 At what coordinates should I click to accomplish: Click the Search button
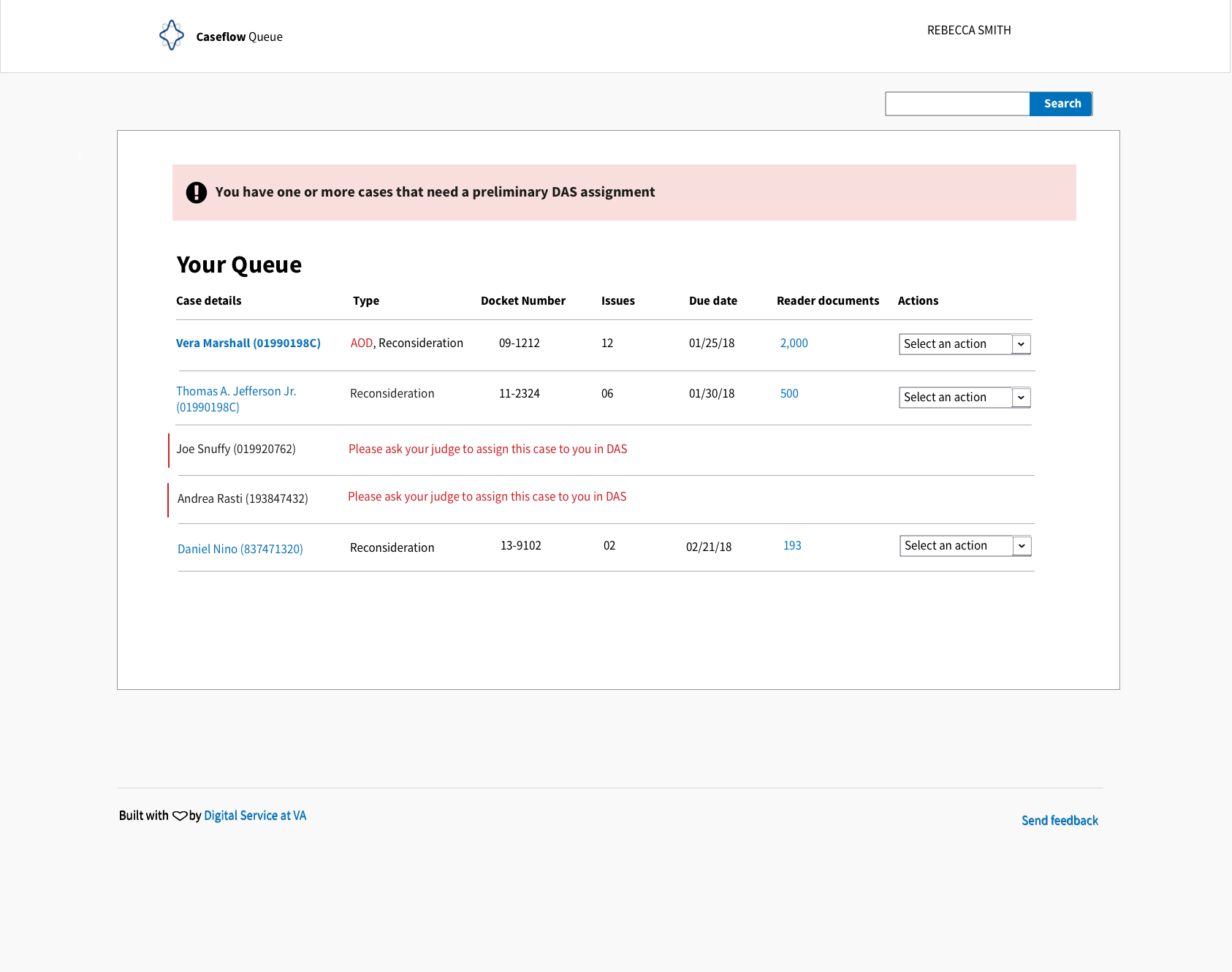(1061, 103)
